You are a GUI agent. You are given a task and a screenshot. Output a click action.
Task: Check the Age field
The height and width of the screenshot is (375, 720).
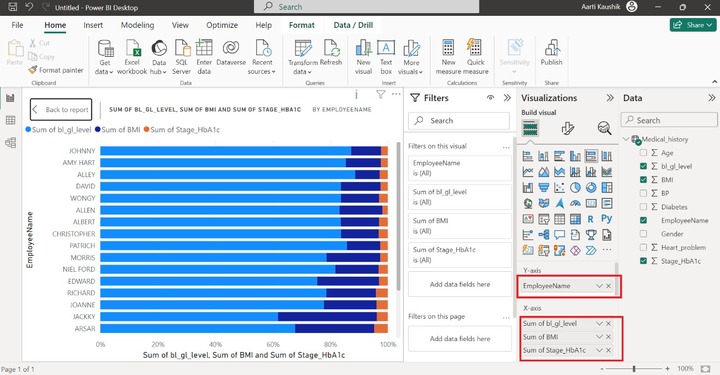[643, 153]
